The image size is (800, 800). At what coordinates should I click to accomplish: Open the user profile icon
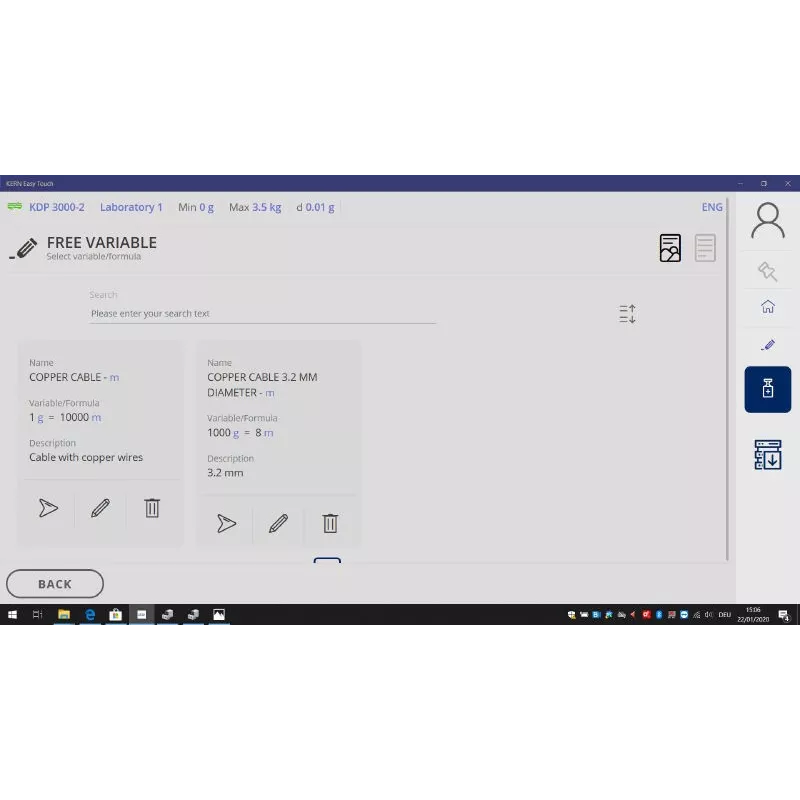767,221
